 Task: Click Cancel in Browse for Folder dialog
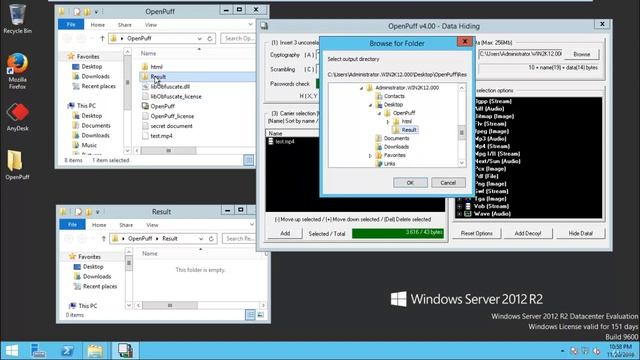448,182
